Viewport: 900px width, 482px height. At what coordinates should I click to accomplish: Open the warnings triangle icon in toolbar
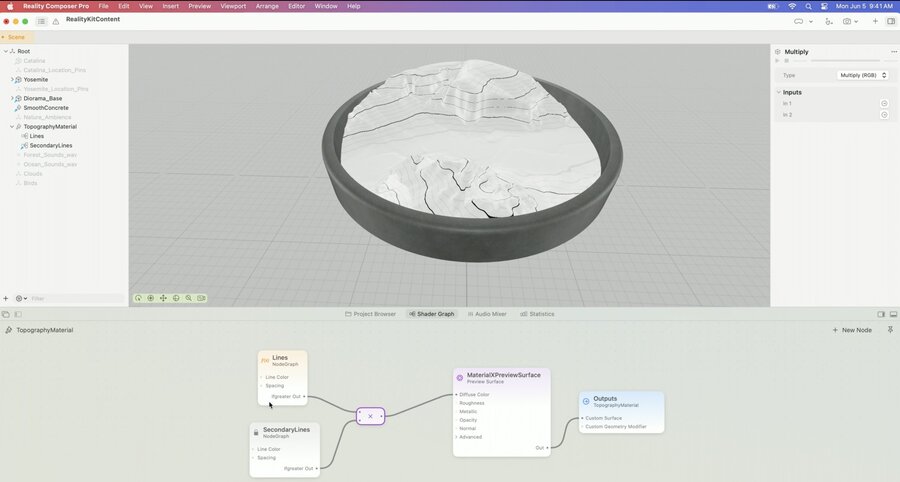(x=56, y=21)
